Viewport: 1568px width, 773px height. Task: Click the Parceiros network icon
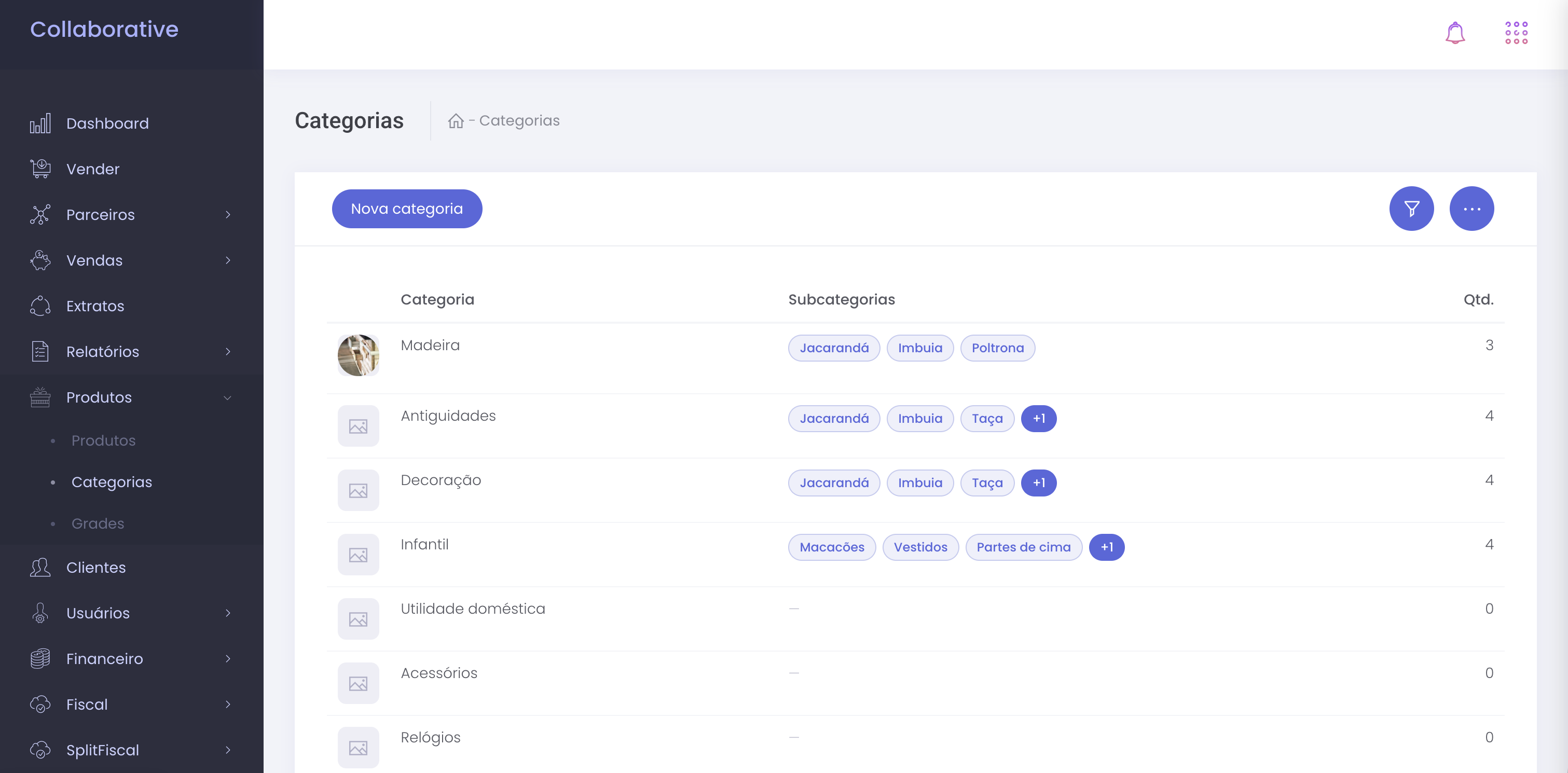[40, 214]
